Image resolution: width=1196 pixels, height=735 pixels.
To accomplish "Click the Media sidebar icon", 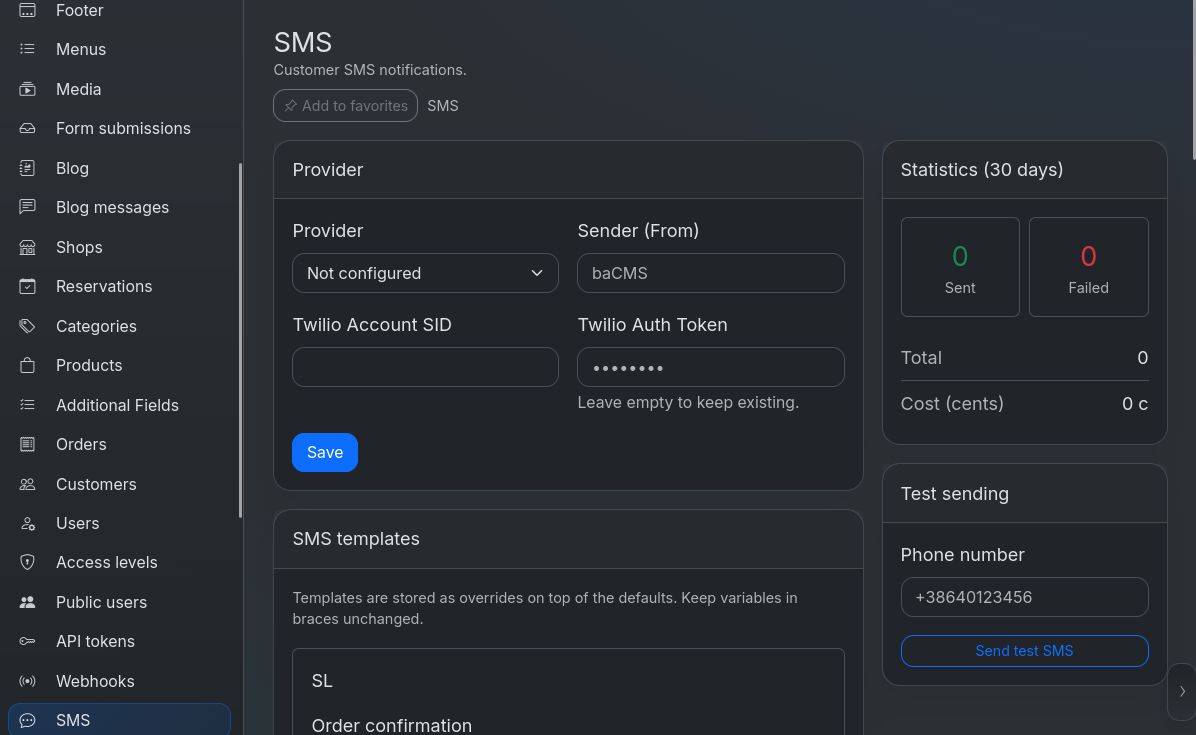I will (27, 89).
